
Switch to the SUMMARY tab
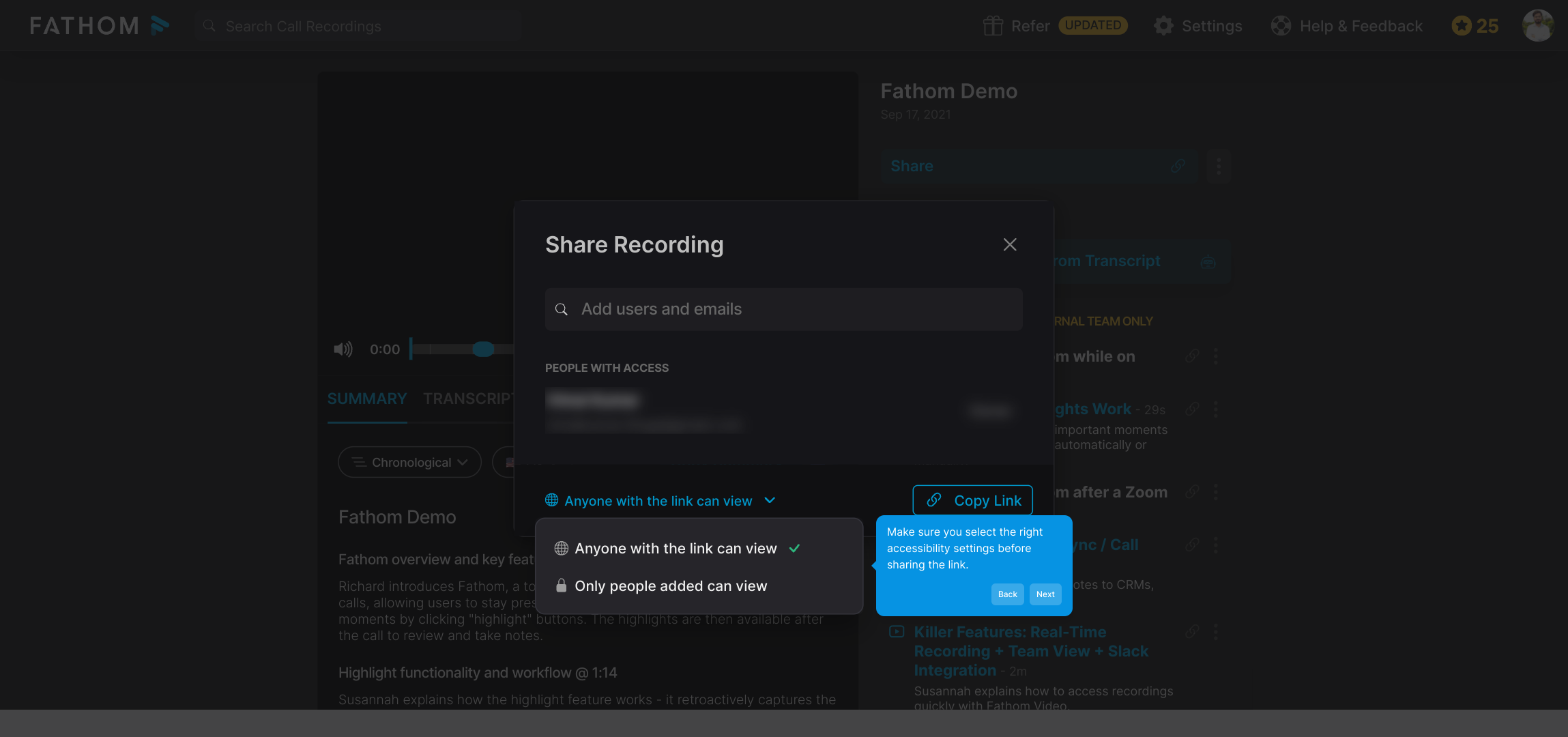[x=367, y=399]
